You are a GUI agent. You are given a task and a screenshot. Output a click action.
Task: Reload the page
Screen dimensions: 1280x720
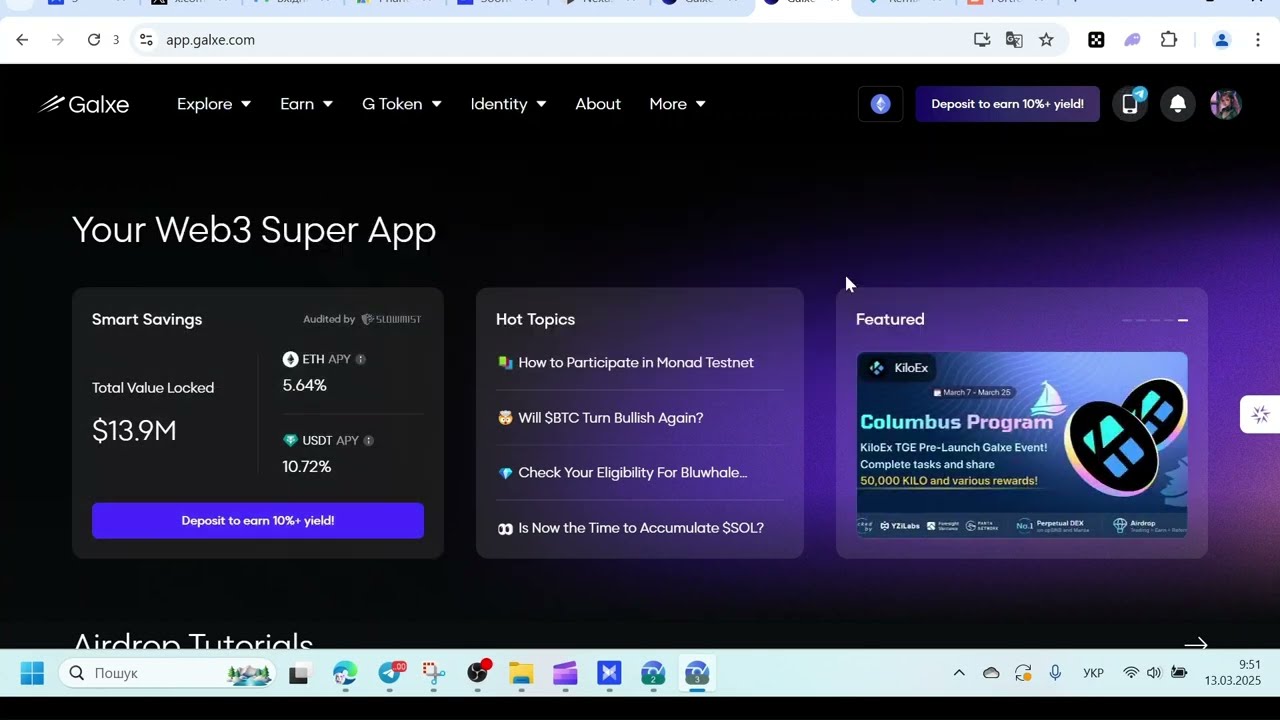(94, 40)
